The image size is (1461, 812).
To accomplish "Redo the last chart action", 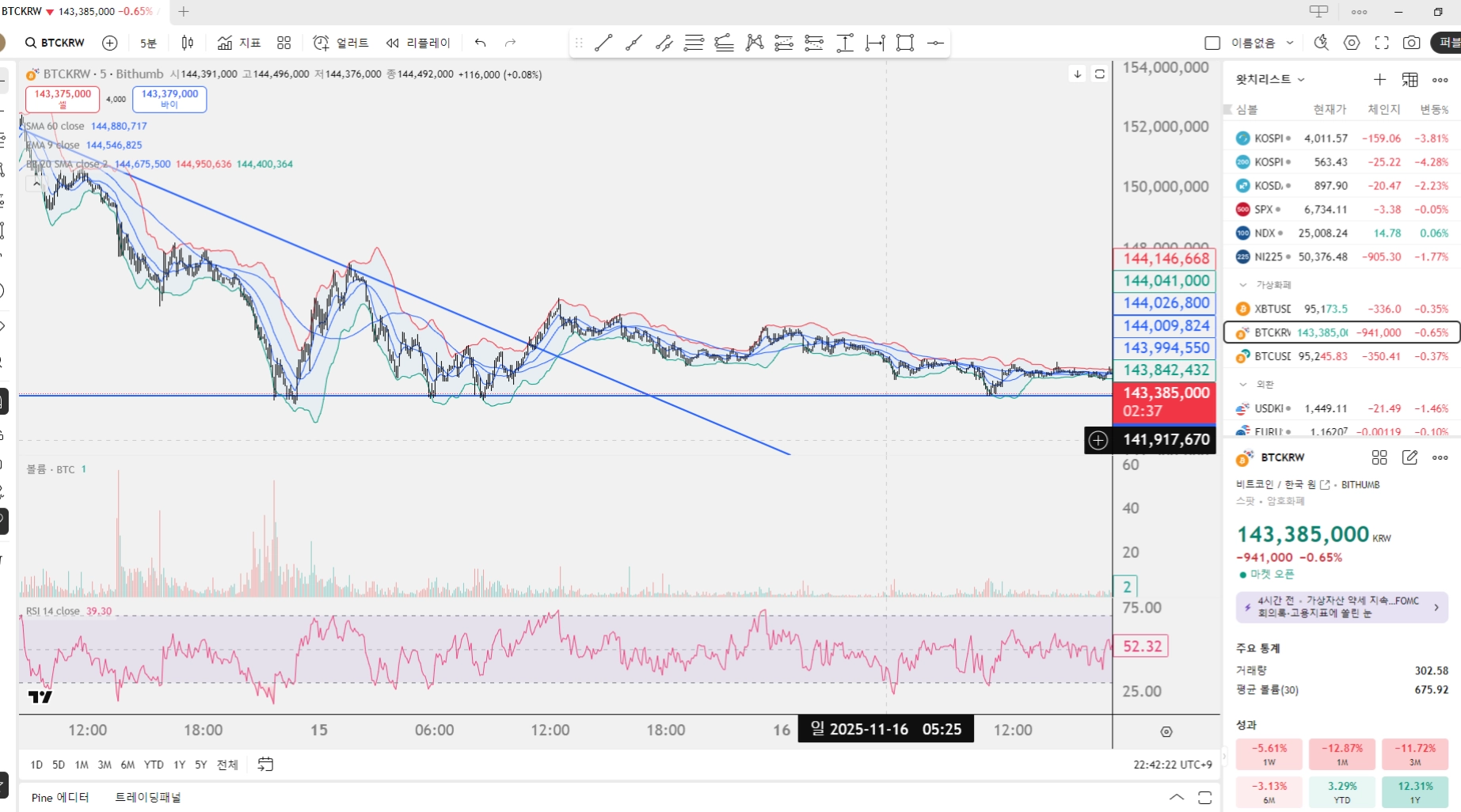I will point(511,43).
